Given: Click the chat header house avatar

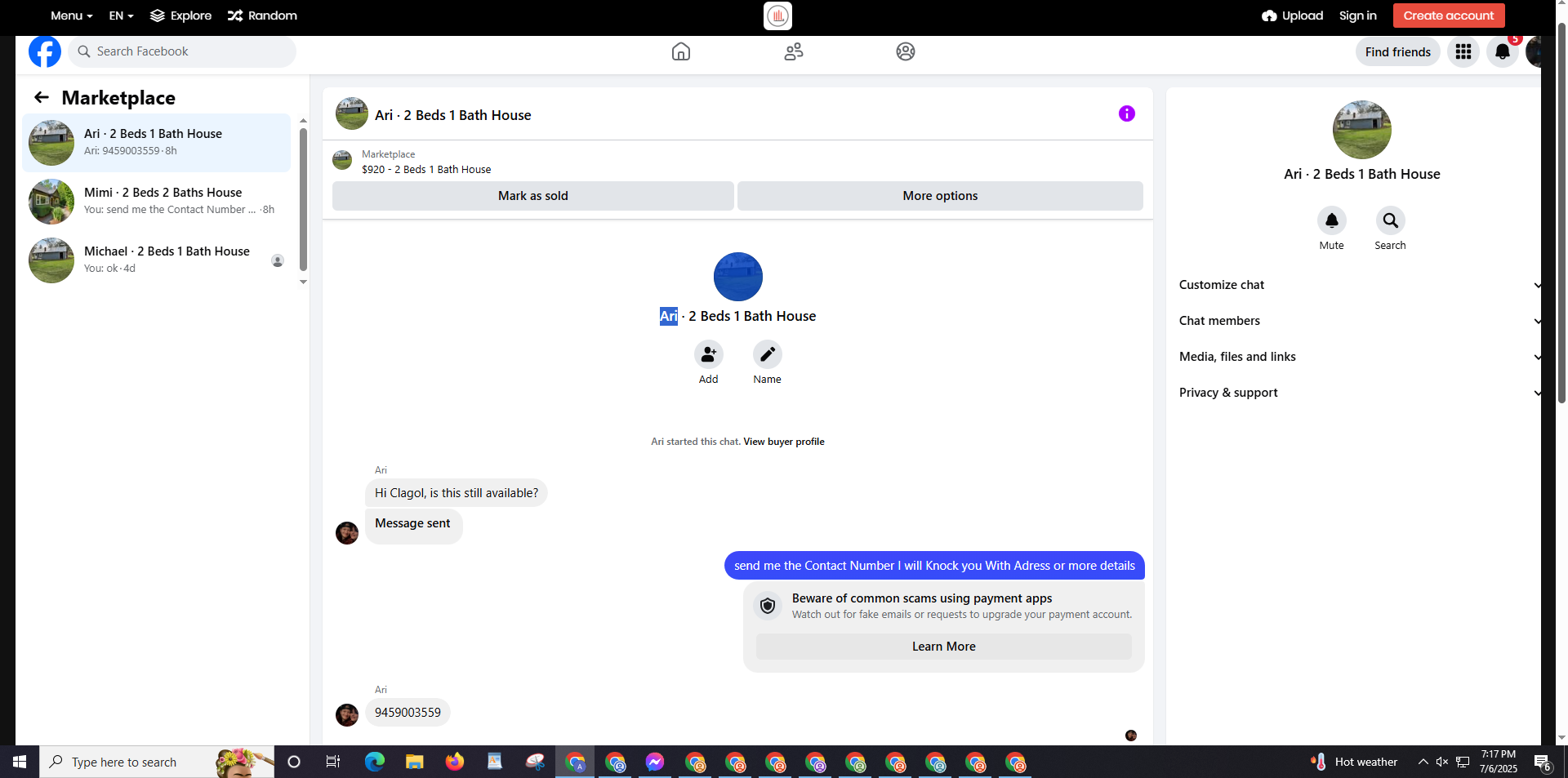Looking at the screenshot, I should pos(352,113).
